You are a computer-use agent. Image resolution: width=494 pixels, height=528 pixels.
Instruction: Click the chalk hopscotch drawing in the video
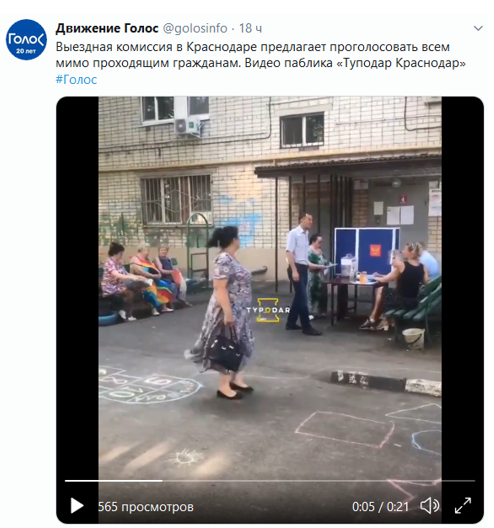click(x=151, y=386)
